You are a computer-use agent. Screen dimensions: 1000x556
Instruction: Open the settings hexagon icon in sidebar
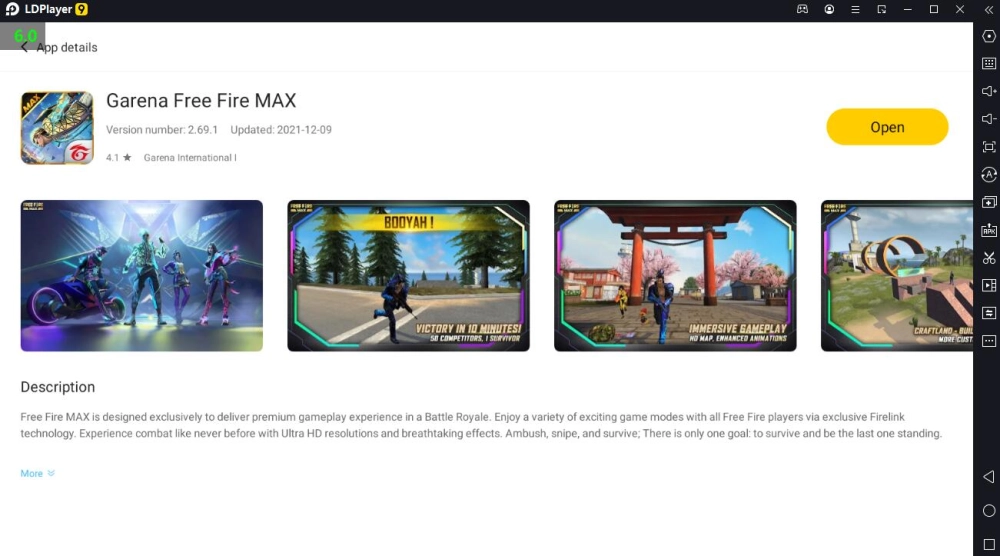tap(989, 36)
